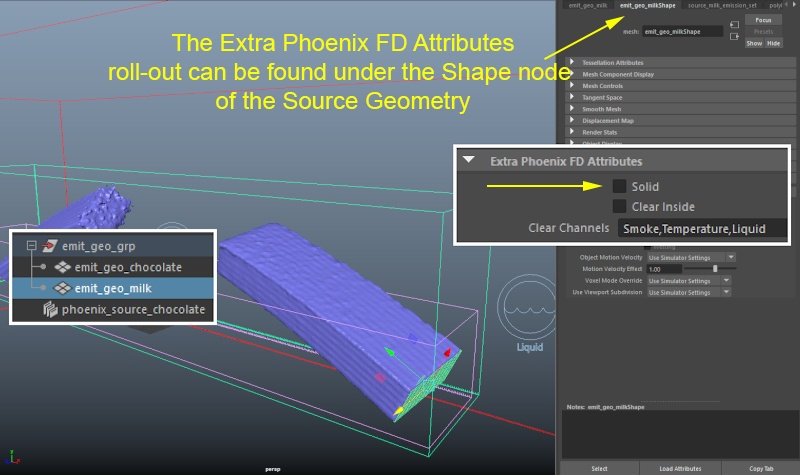Click the persp camera label in viewport
The width and height of the screenshot is (800, 475).
[x=272, y=469]
